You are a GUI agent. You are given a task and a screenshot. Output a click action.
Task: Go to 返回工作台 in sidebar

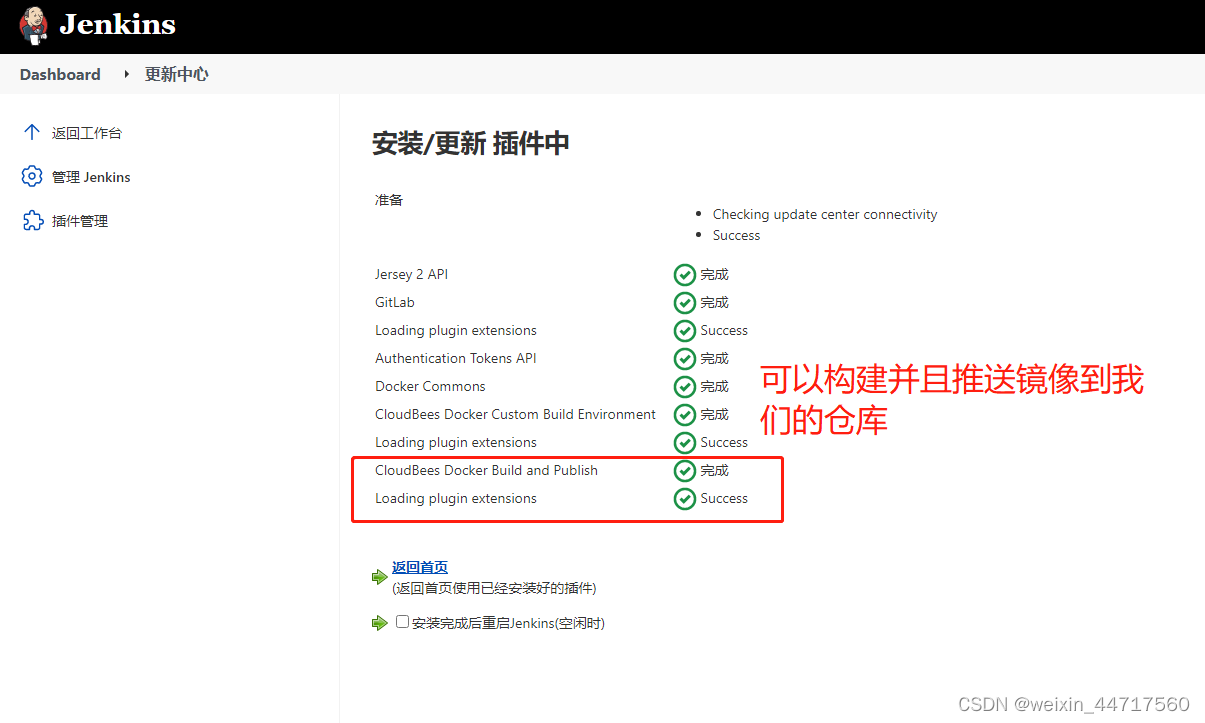coord(87,133)
